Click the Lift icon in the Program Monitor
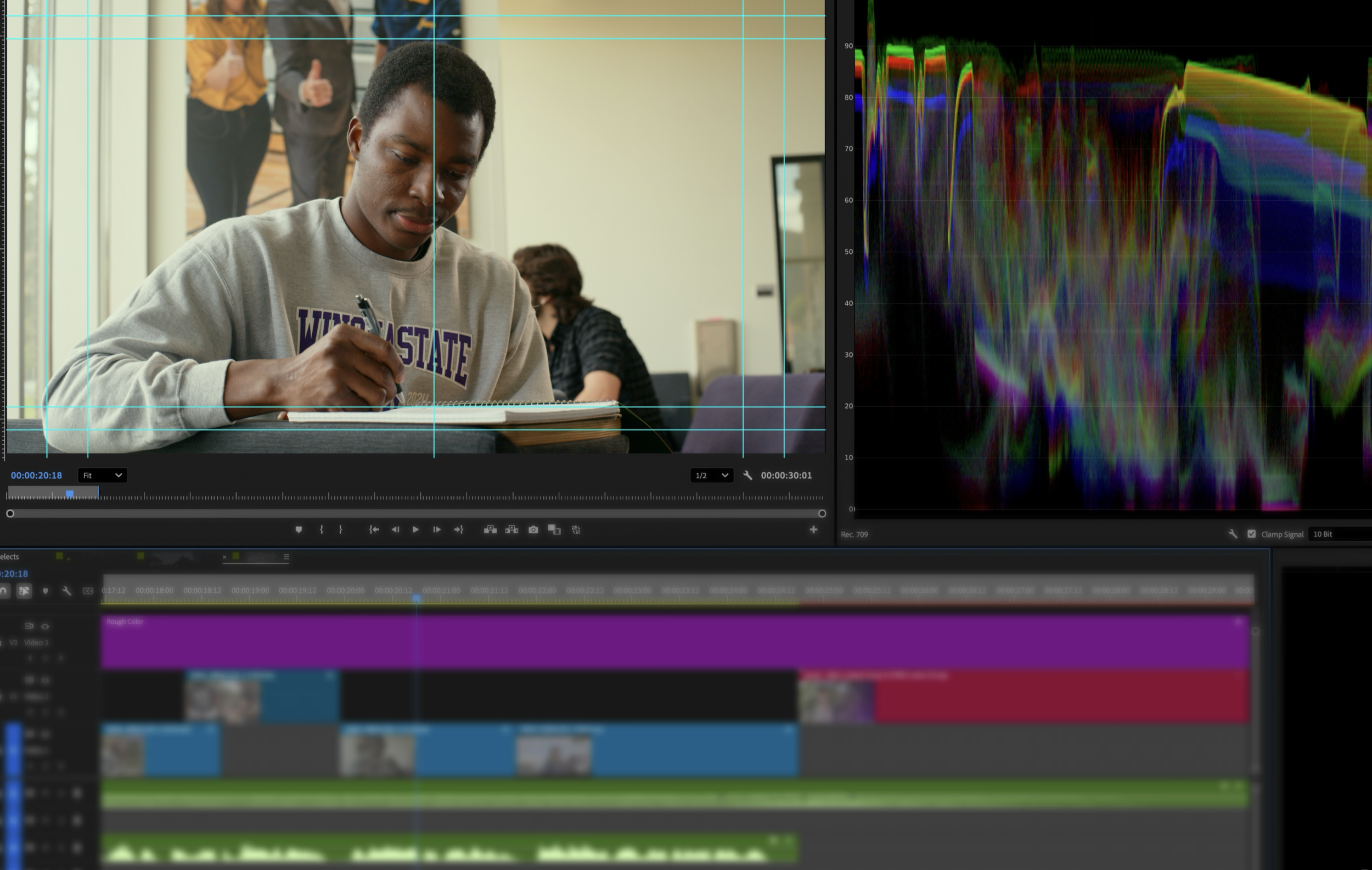Viewport: 1372px width, 870px height. [x=490, y=529]
